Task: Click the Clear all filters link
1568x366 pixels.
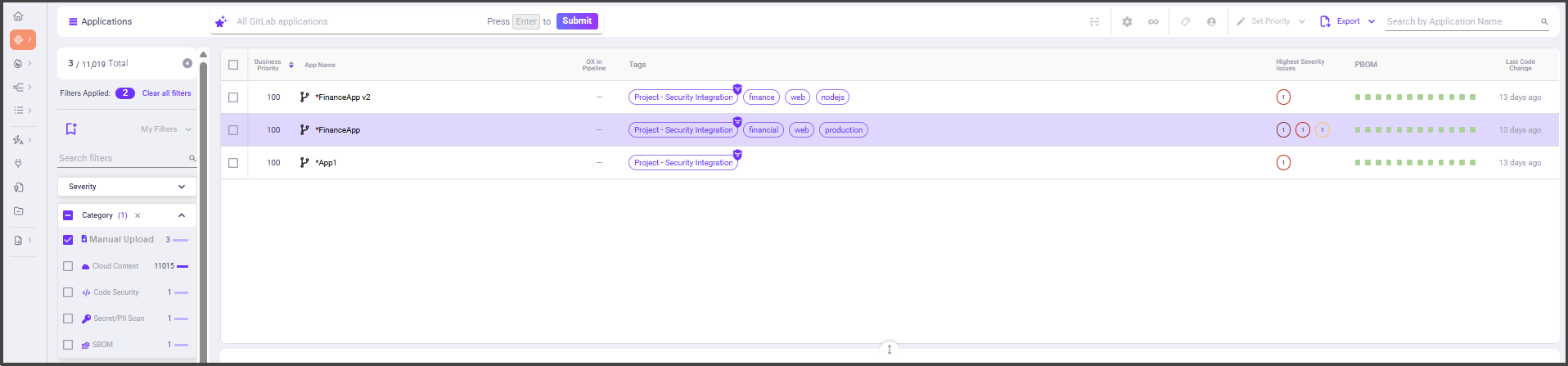Action: coord(166,93)
